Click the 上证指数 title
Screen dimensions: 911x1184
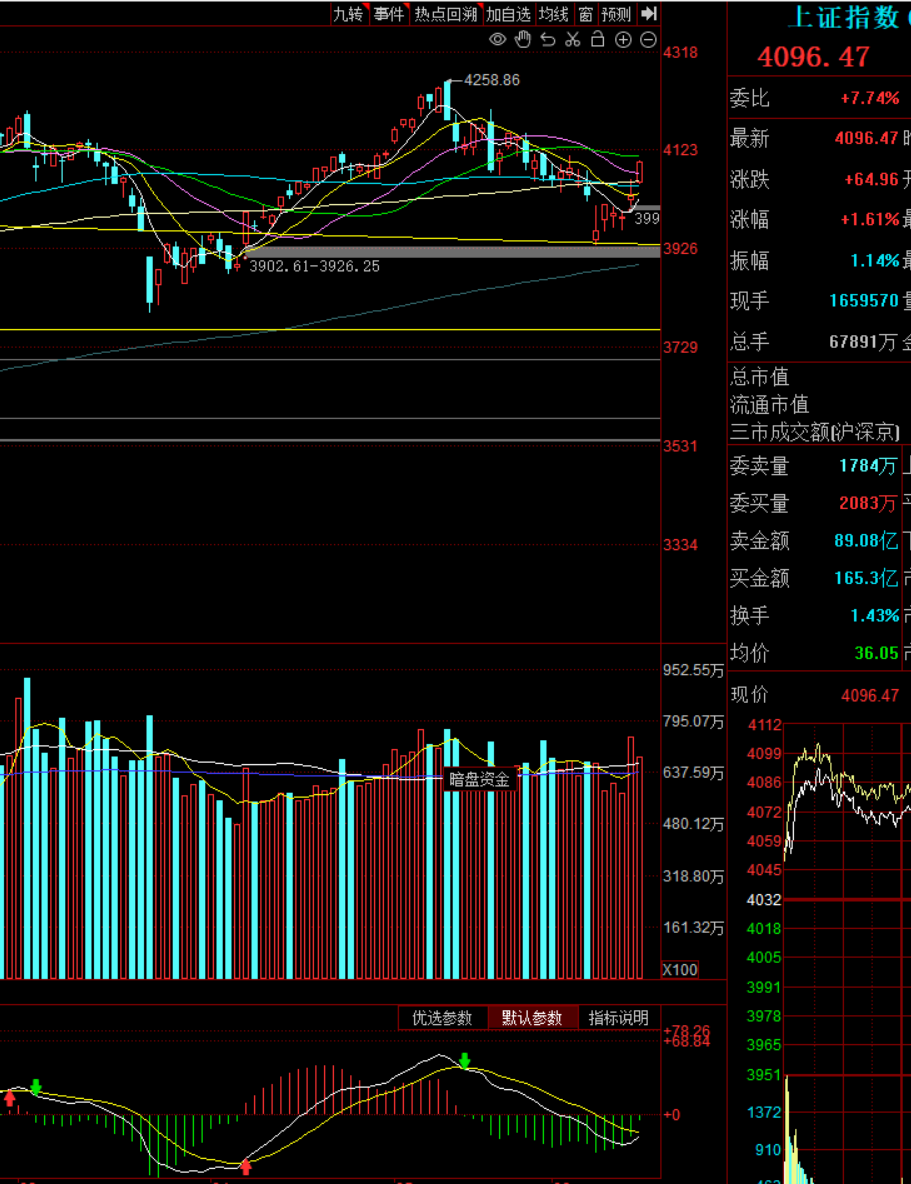[843, 18]
